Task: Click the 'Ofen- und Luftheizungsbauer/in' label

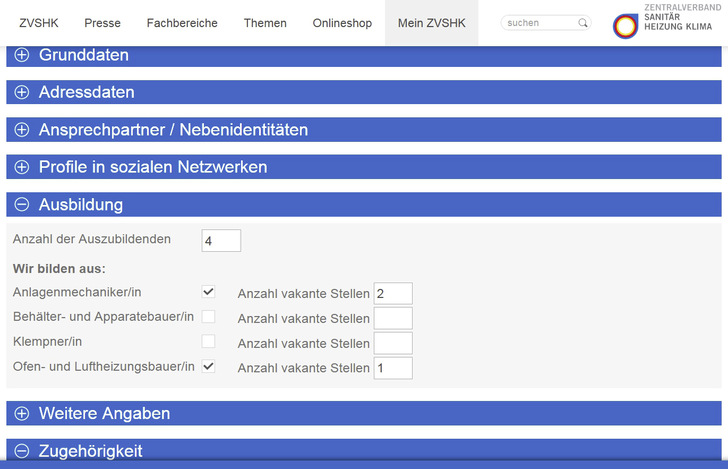Action: click(x=104, y=366)
